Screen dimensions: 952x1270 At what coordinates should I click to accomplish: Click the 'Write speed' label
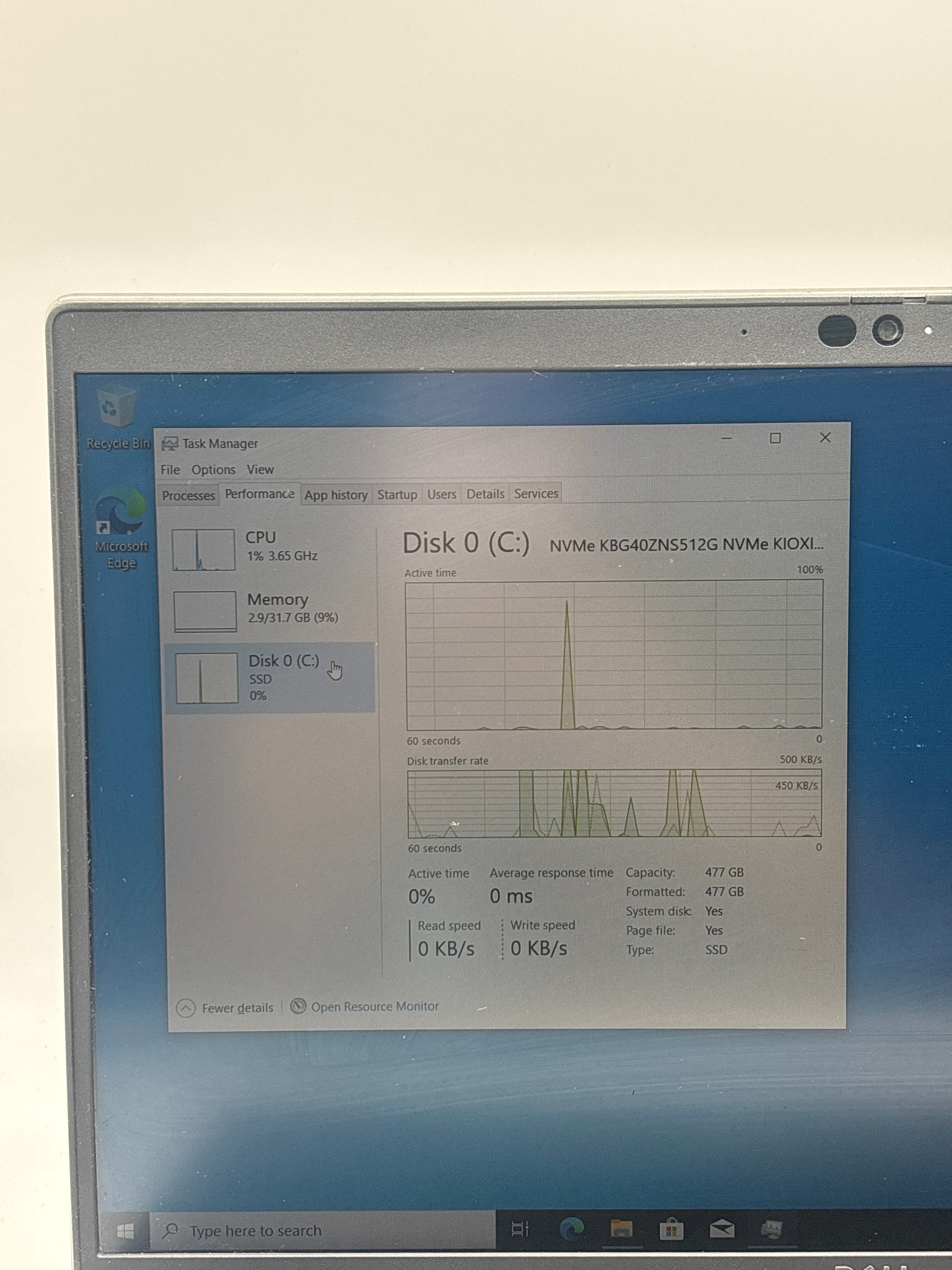pyautogui.click(x=543, y=925)
